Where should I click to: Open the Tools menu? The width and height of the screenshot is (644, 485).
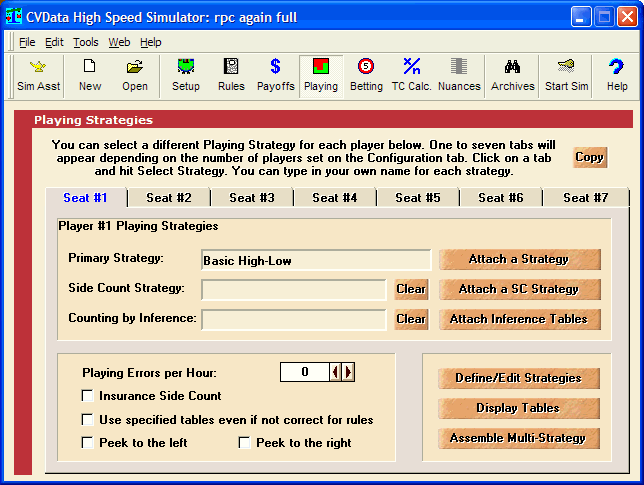tap(85, 42)
